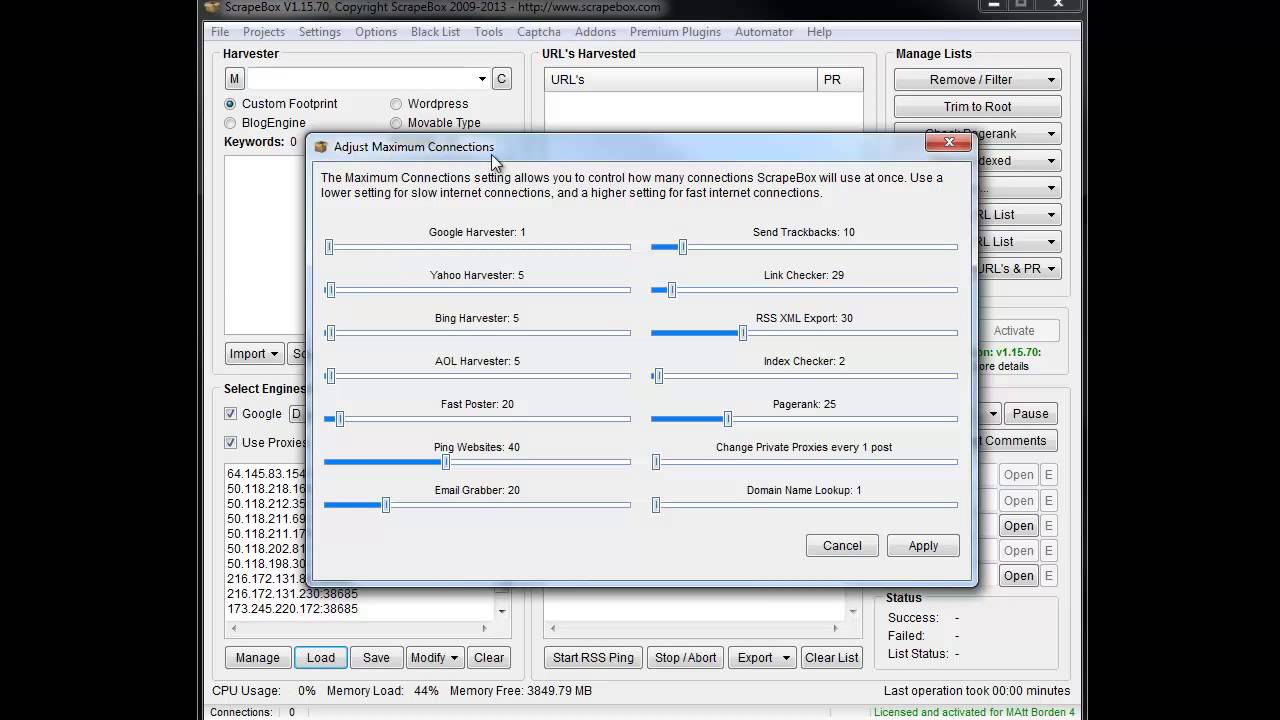
Task: Click the URL's column header
Action: (680, 80)
